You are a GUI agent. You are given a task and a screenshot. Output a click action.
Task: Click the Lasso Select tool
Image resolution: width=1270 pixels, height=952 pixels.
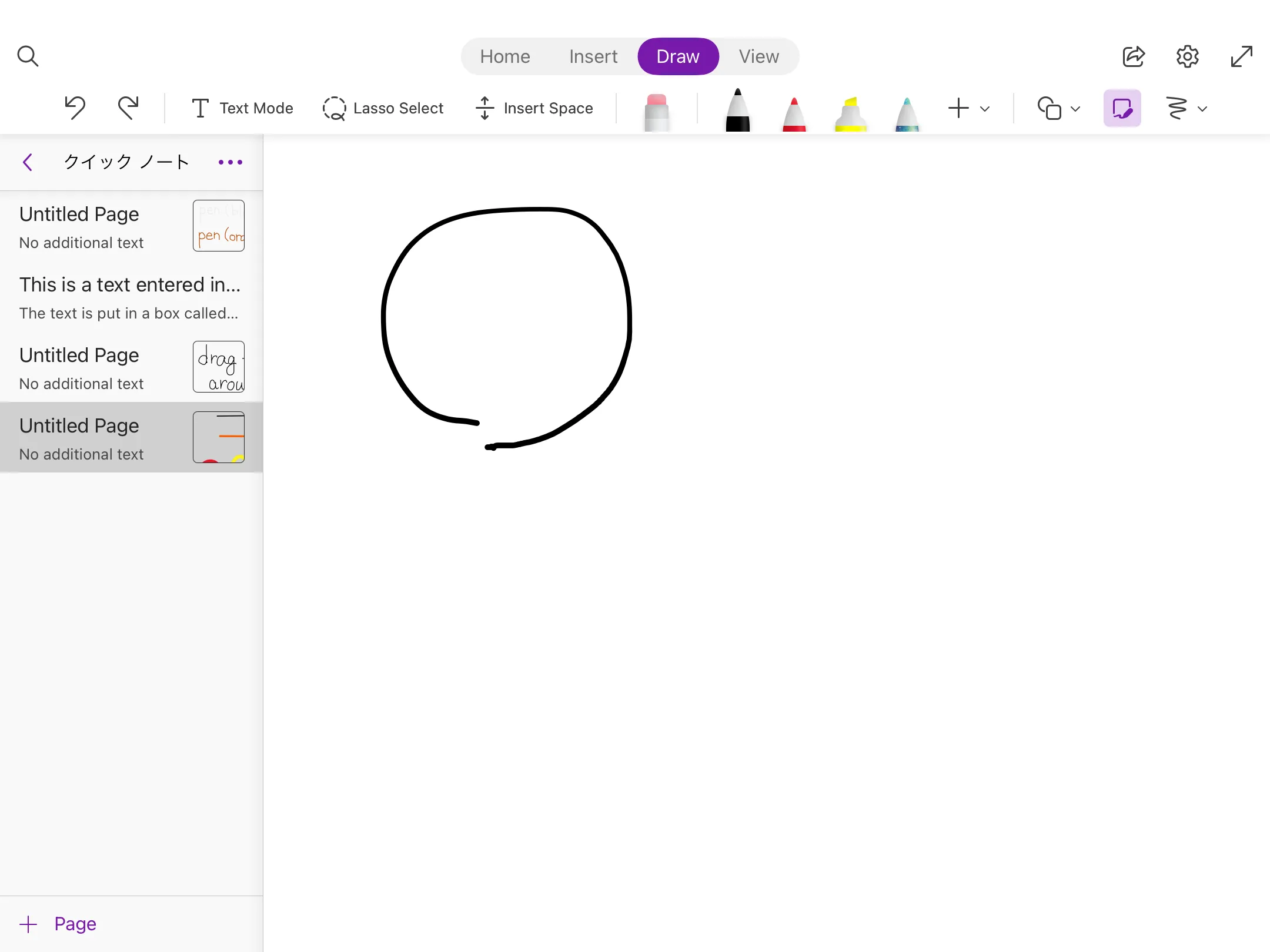click(383, 108)
